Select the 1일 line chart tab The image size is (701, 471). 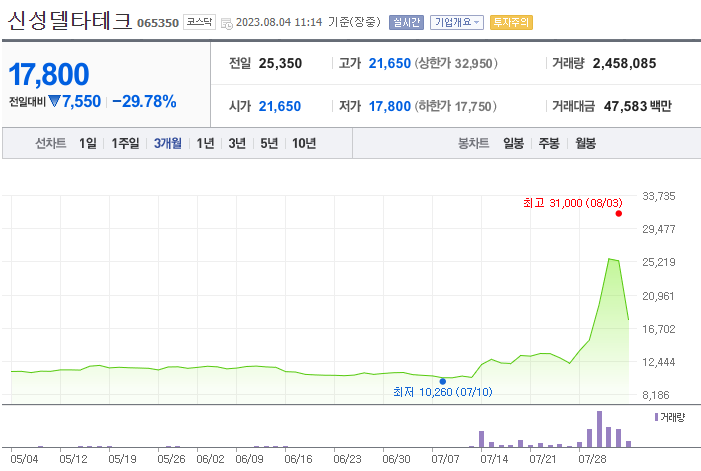click(x=88, y=143)
